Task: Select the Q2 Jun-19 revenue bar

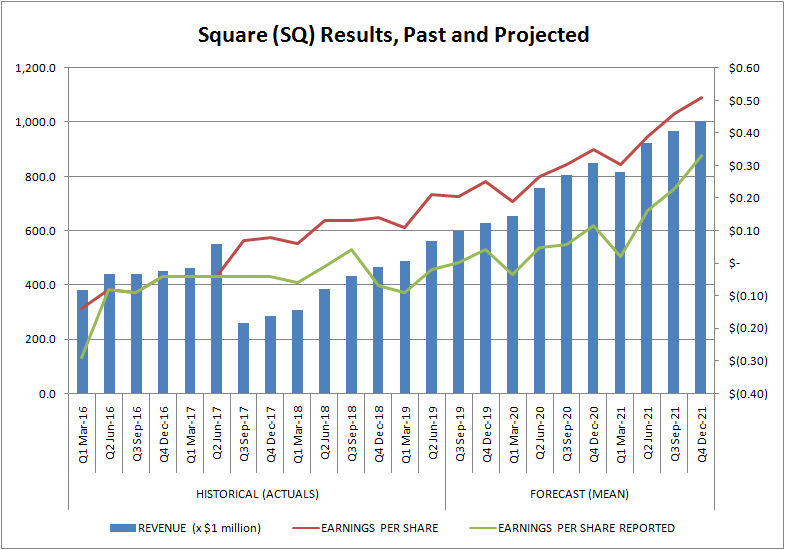Action: coord(432,317)
